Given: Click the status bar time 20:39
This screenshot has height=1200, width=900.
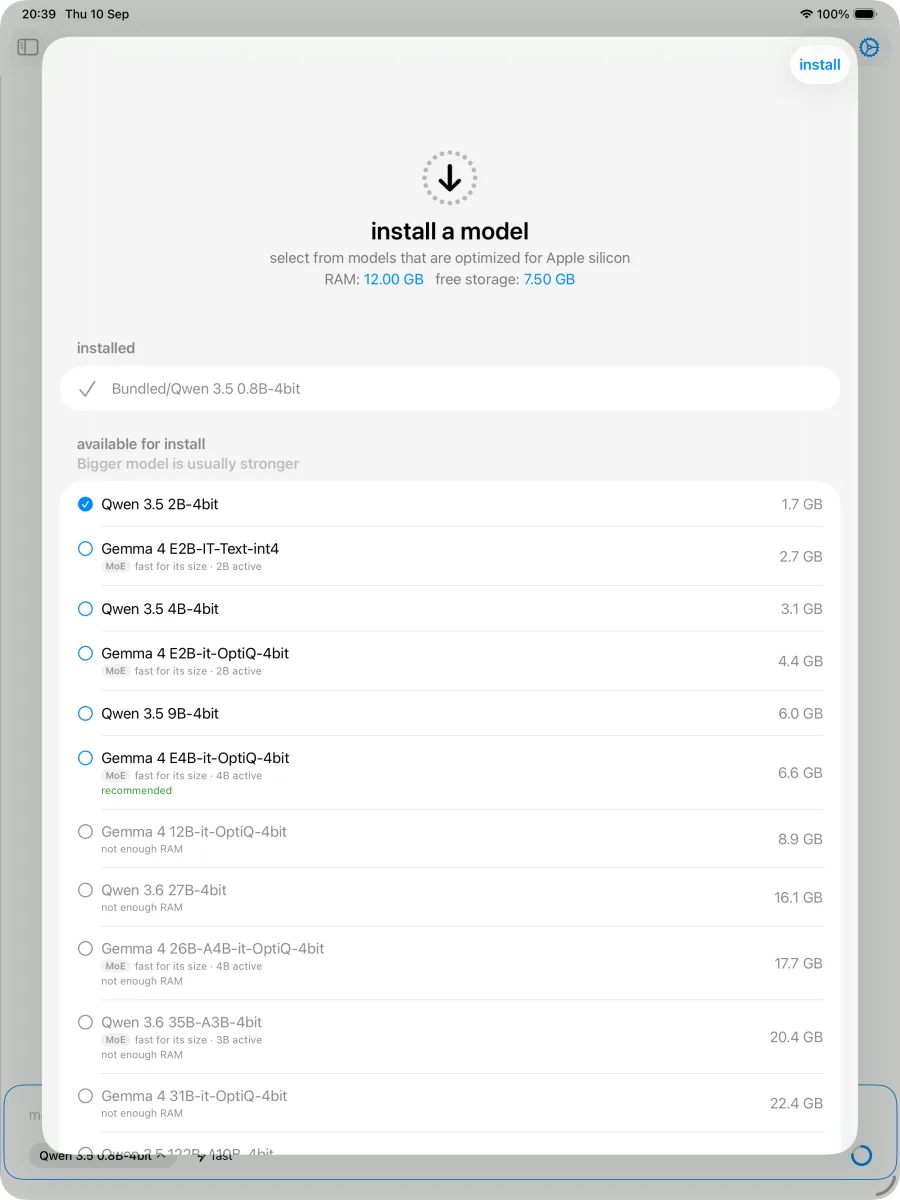Looking at the screenshot, I should (39, 14).
